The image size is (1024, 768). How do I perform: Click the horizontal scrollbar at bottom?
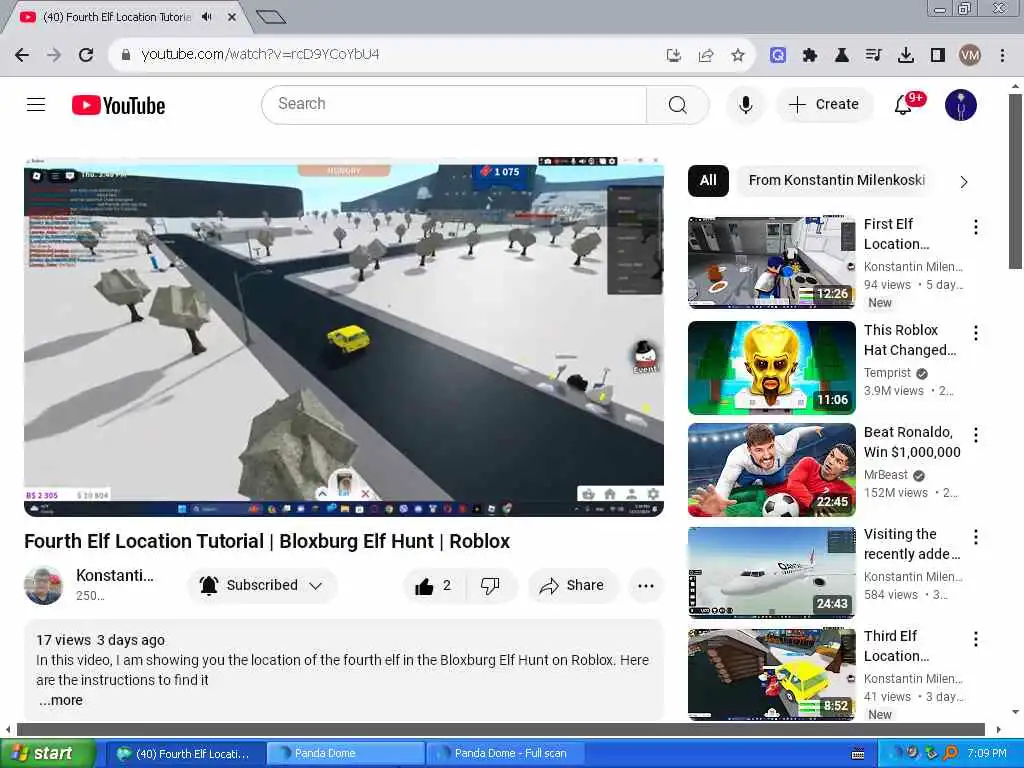coord(501,729)
